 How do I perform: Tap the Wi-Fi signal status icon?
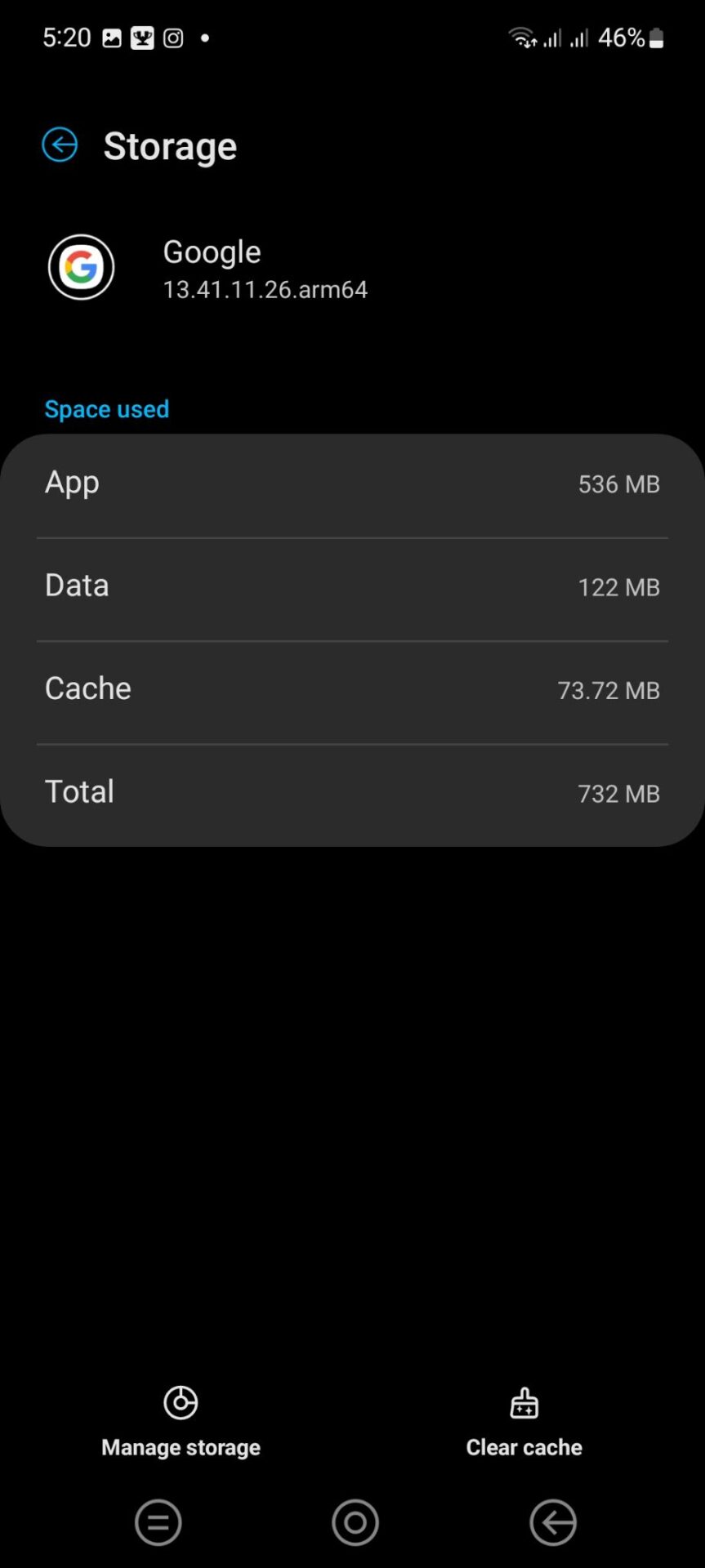pyautogui.click(x=521, y=38)
